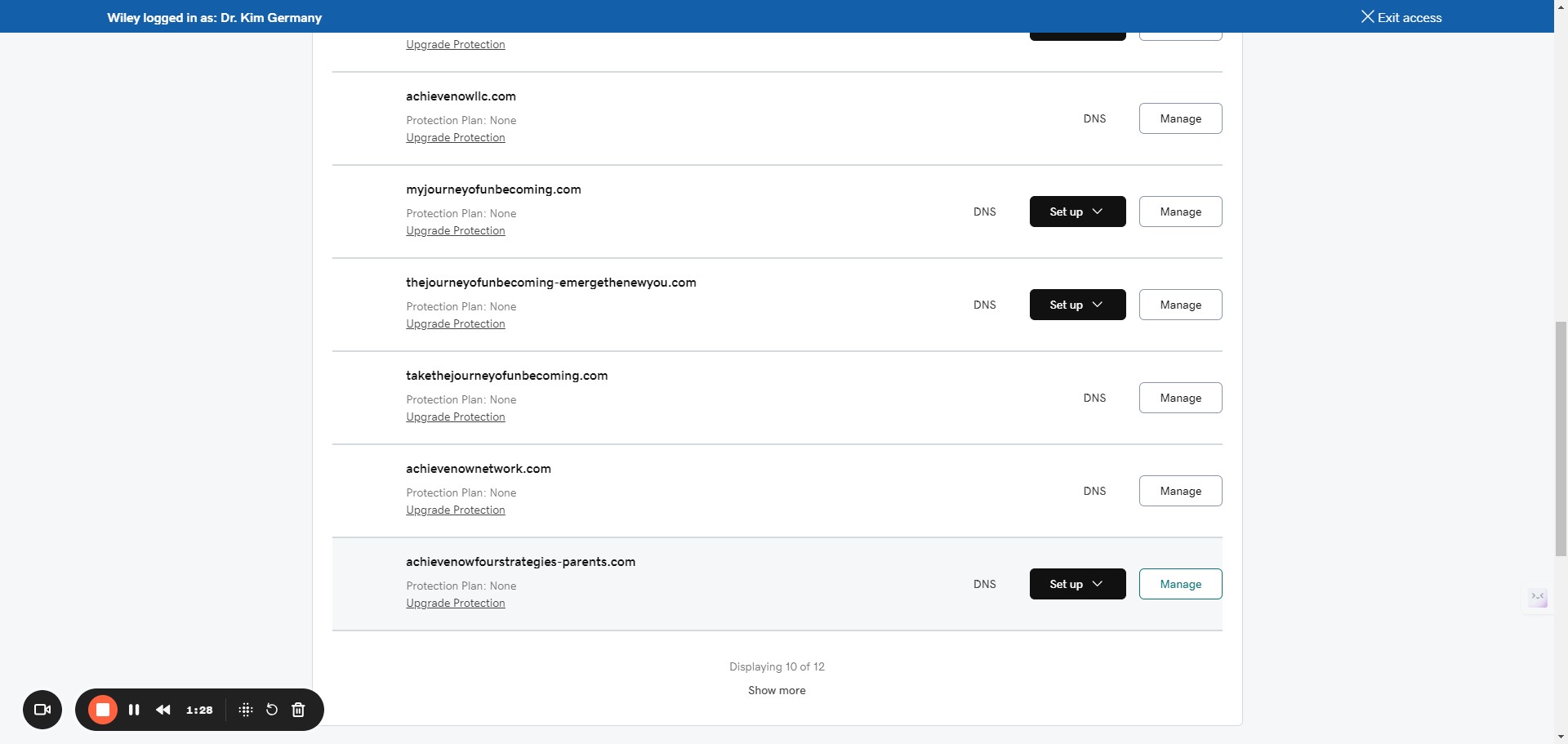Open DNS for myjourneyofunbecoming.com

click(x=984, y=212)
